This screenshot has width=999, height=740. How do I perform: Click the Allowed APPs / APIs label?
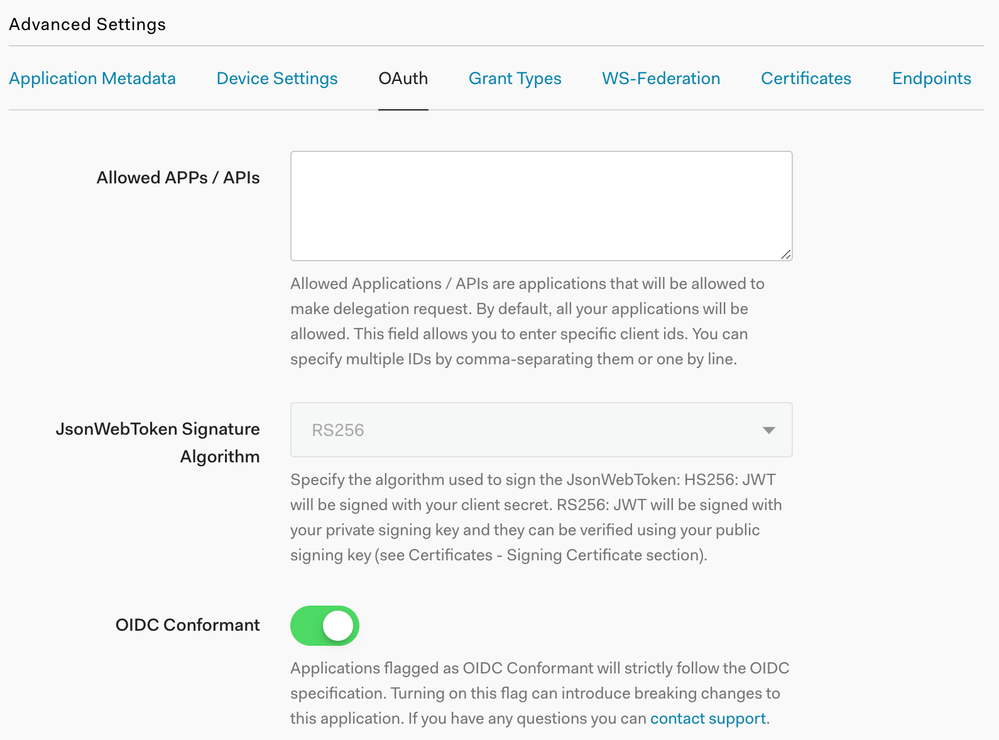pyautogui.click(x=177, y=177)
